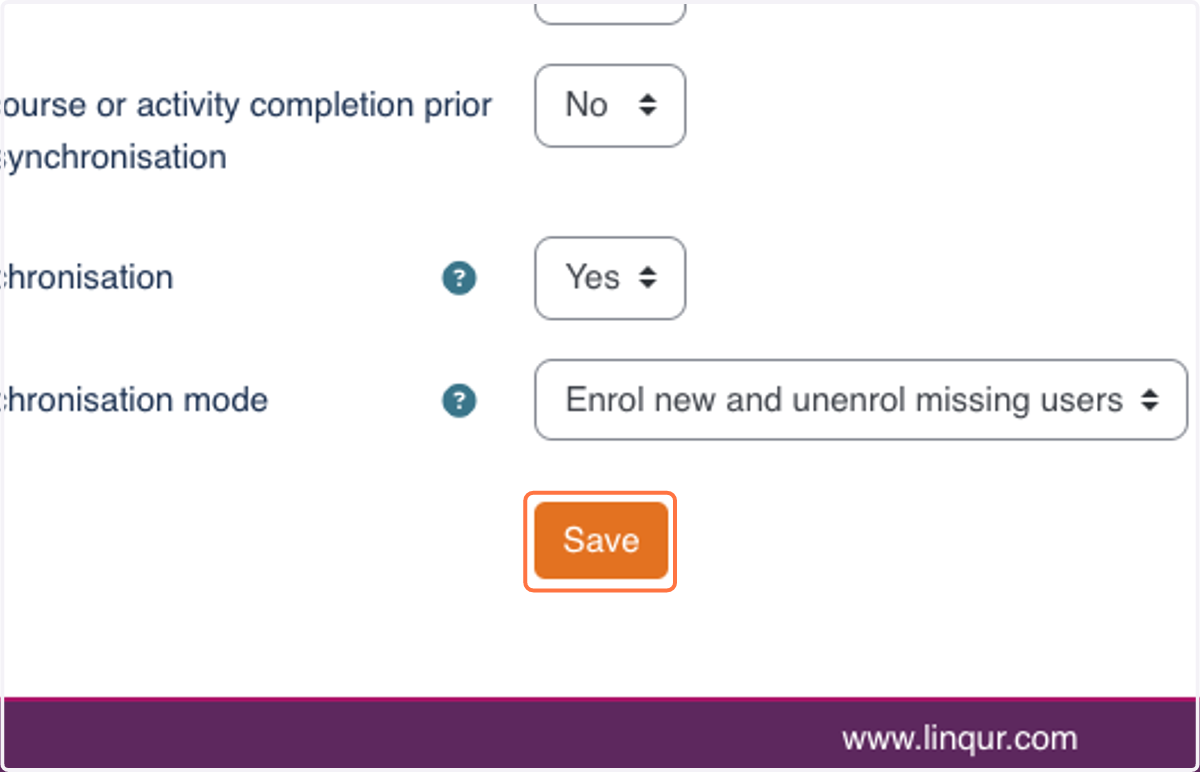This screenshot has height=772, width=1200.
Task: Open the completion prior synchronisation No dropdown
Action: click(x=610, y=105)
